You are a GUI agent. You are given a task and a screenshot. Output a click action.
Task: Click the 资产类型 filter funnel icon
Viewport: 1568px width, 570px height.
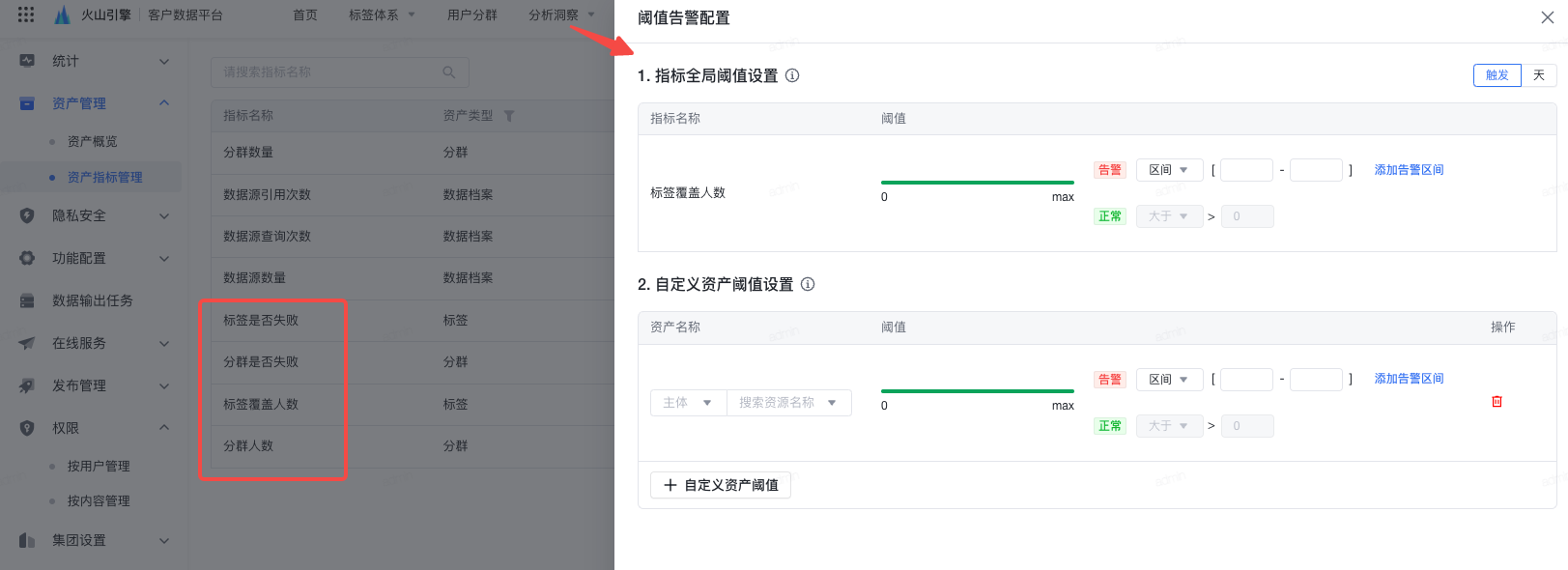point(509,116)
